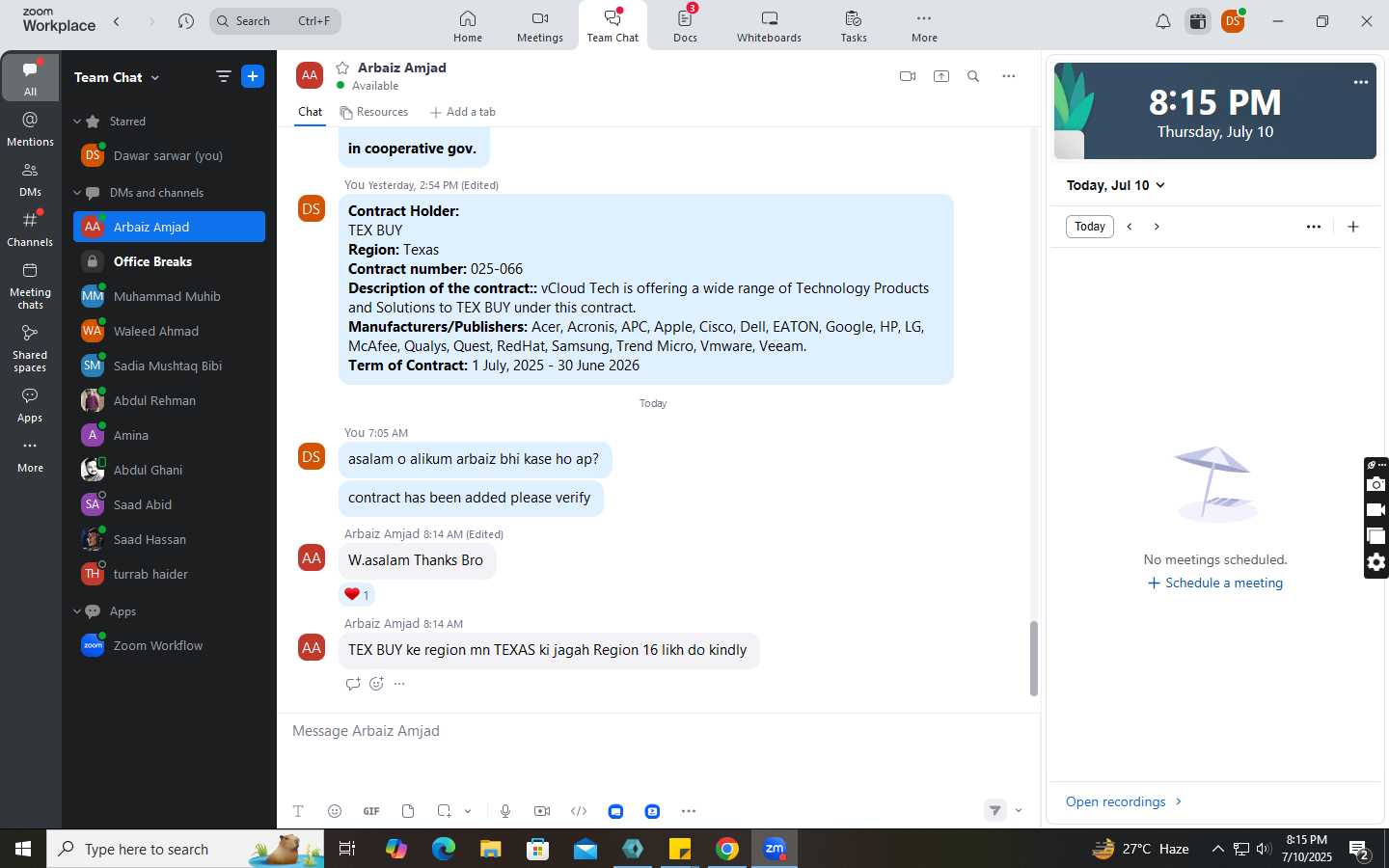Image resolution: width=1389 pixels, height=868 pixels.
Task: Open the text formatting tool in the composer
Action: coord(298,811)
